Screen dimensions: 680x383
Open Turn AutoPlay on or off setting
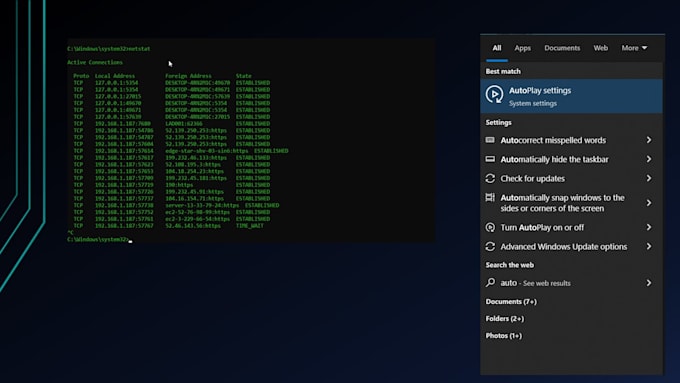pos(572,227)
